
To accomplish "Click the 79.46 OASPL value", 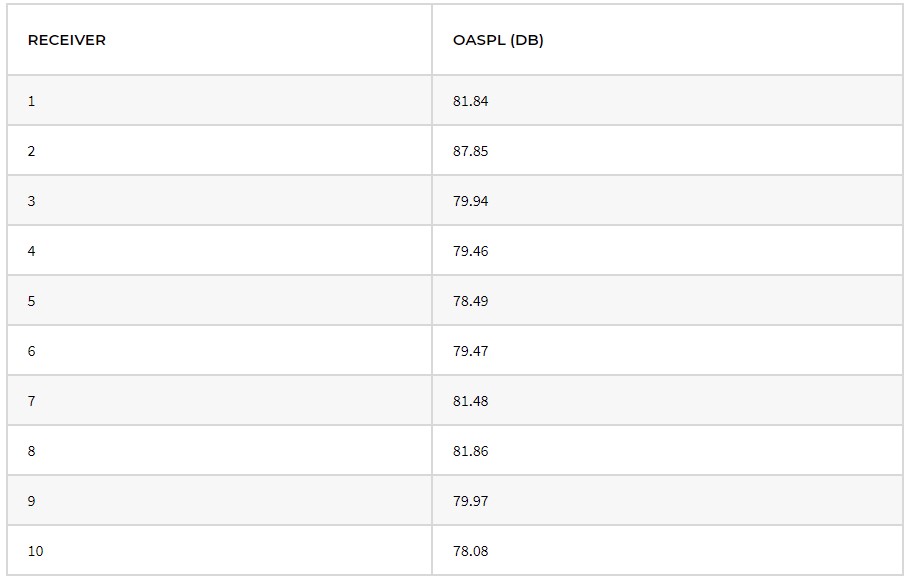I will [x=470, y=251].
